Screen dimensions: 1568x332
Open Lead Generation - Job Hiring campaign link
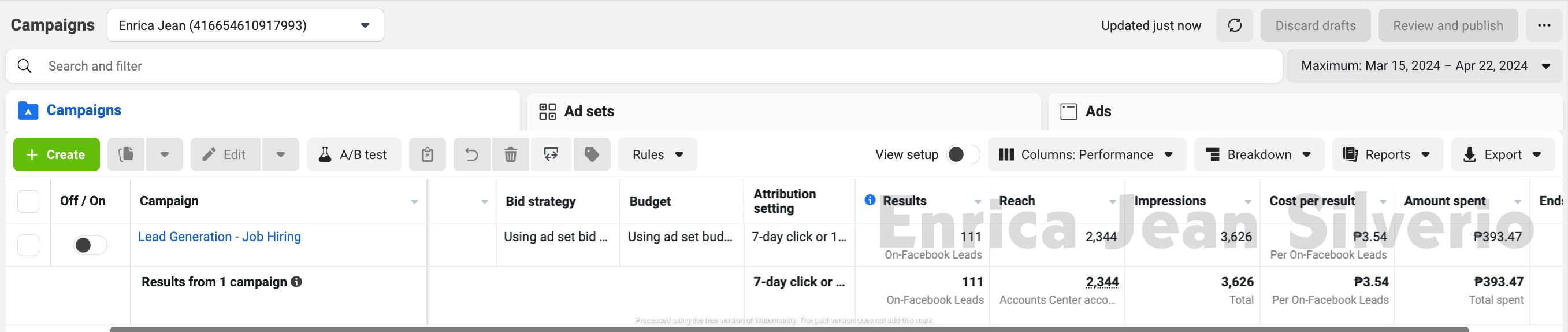(219, 237)
